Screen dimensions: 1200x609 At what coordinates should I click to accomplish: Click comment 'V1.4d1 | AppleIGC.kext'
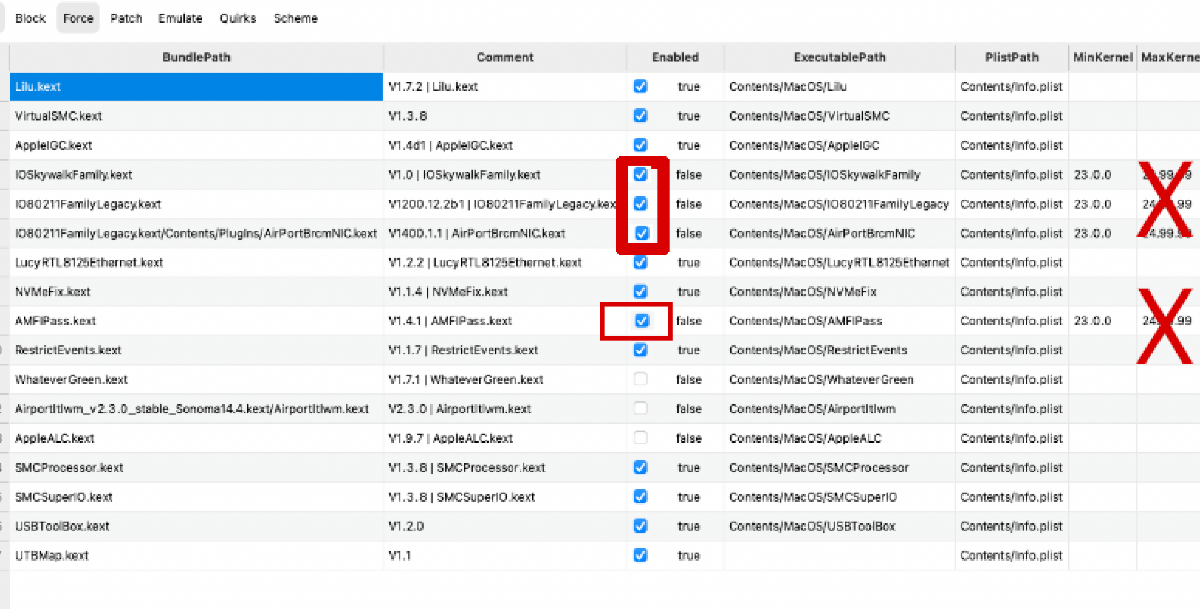coord(450,145)
